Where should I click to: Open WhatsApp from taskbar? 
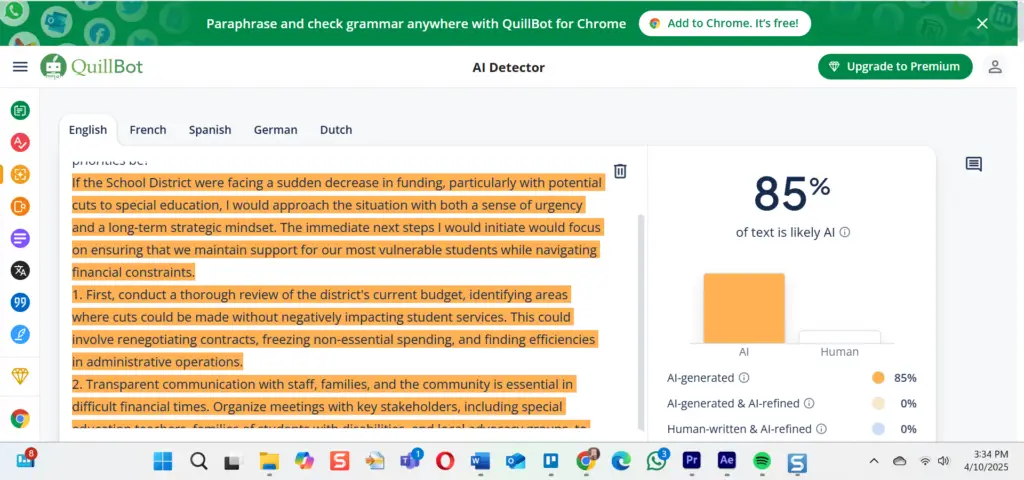[x=656, y=460]
